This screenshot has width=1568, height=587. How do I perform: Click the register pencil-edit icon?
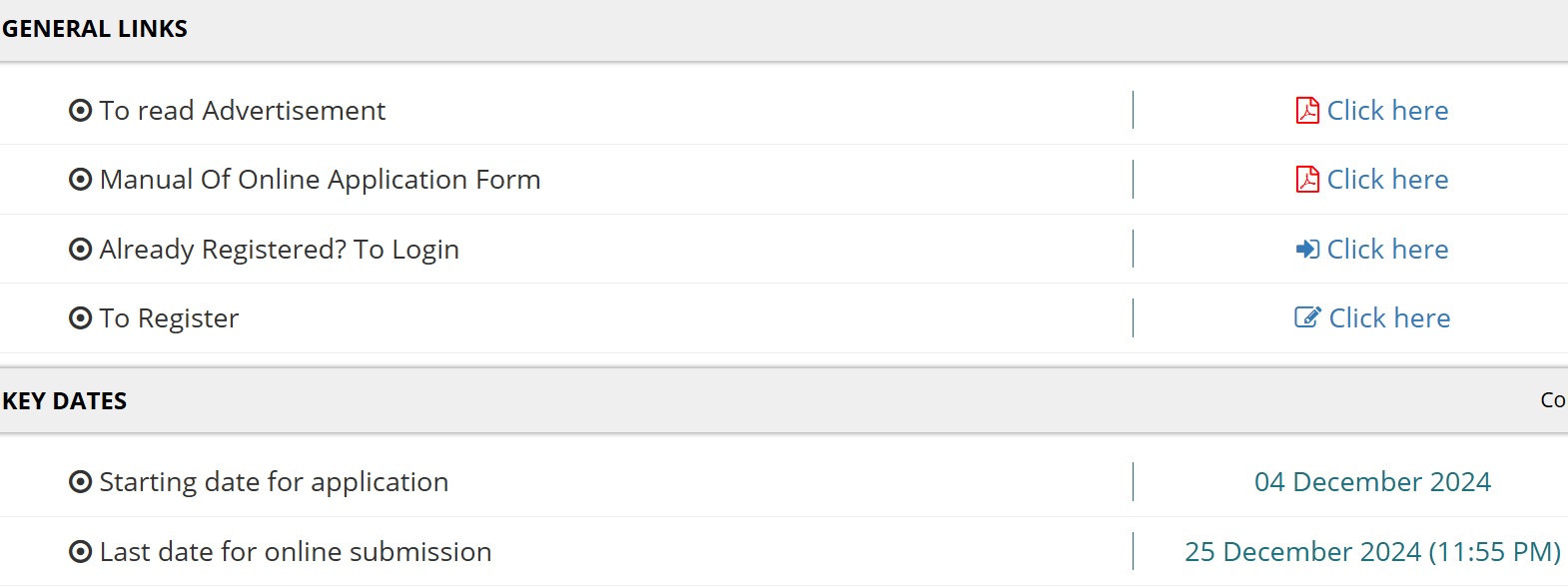(1307, 317)
